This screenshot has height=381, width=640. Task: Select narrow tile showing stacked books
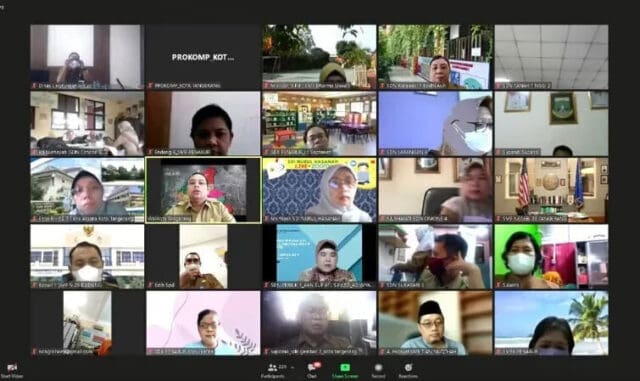click(x=87, y=323)
